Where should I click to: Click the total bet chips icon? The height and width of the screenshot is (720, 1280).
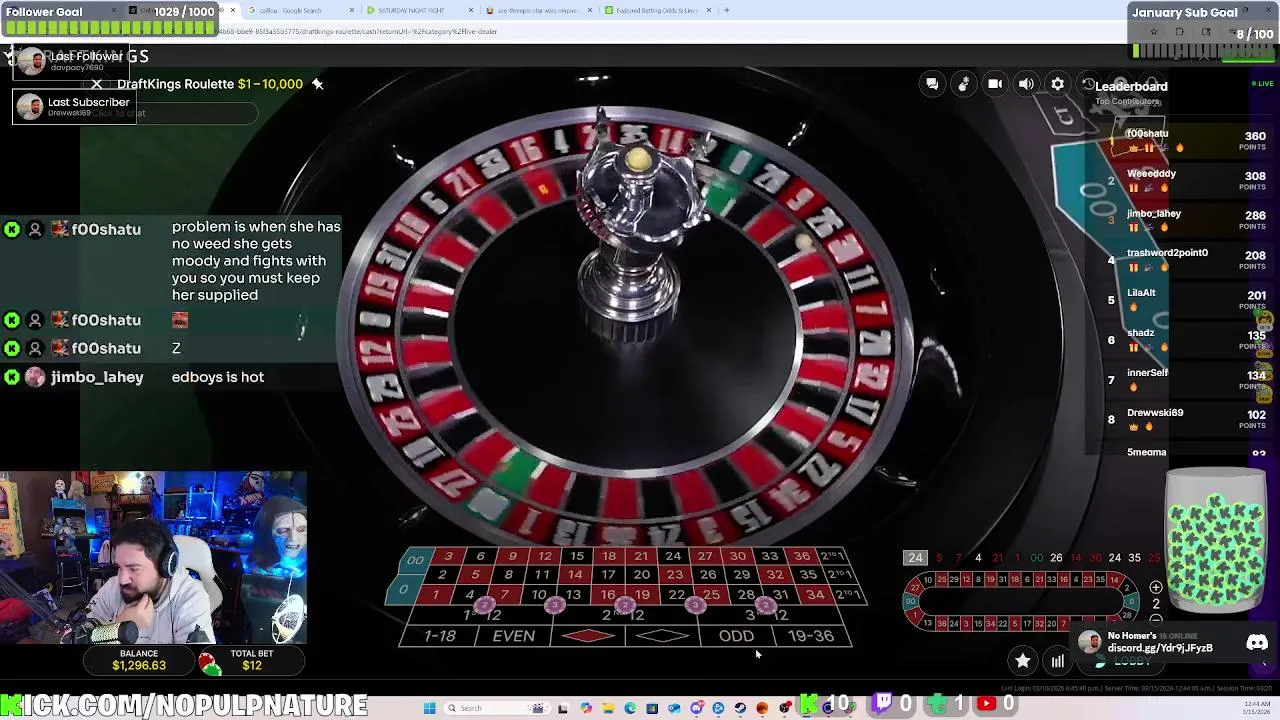click(x=208, y=661)
